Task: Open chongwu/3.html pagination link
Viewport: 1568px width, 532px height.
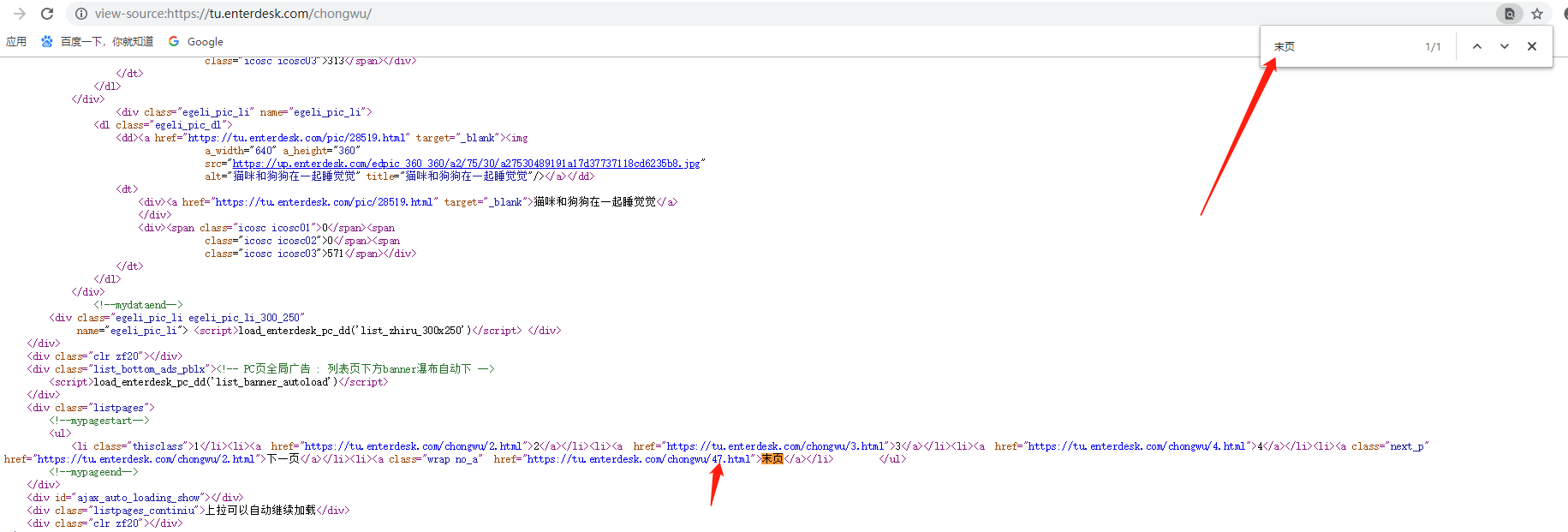Action: click(775, 446)
